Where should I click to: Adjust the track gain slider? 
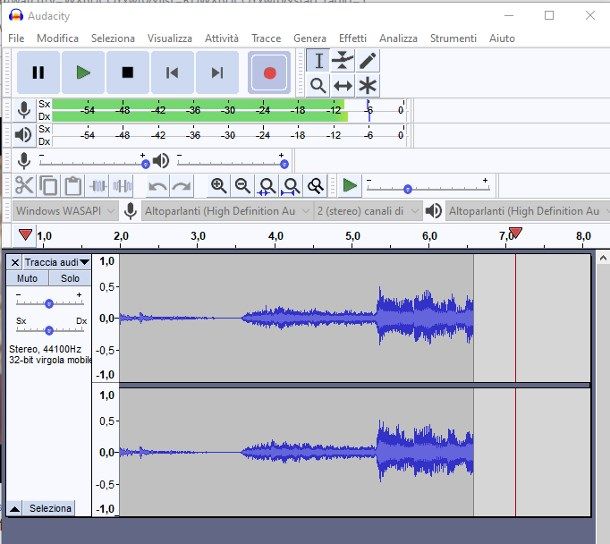50,303
